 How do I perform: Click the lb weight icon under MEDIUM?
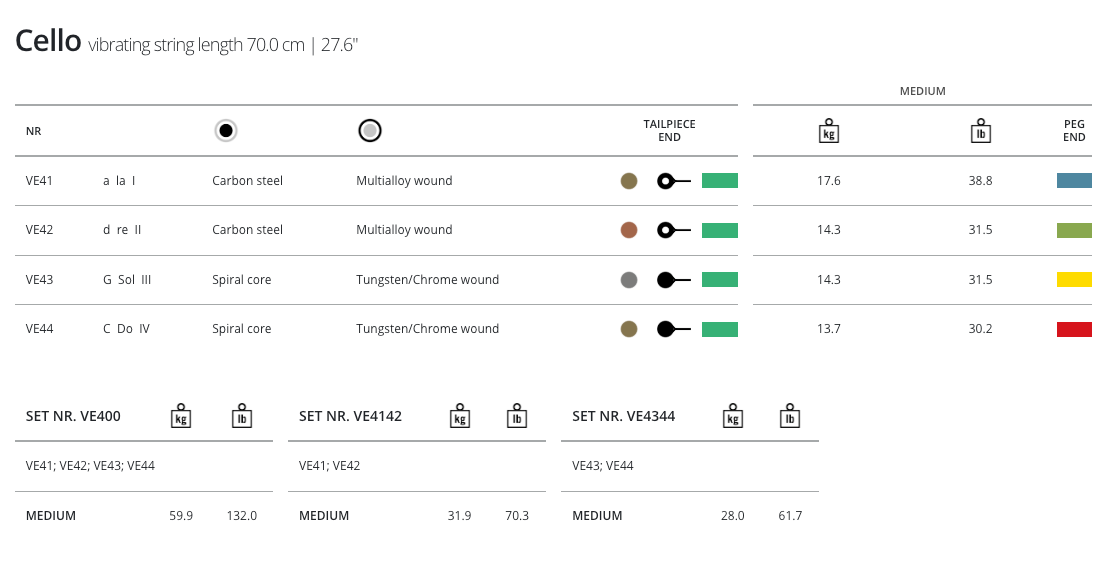pos(980,131)
